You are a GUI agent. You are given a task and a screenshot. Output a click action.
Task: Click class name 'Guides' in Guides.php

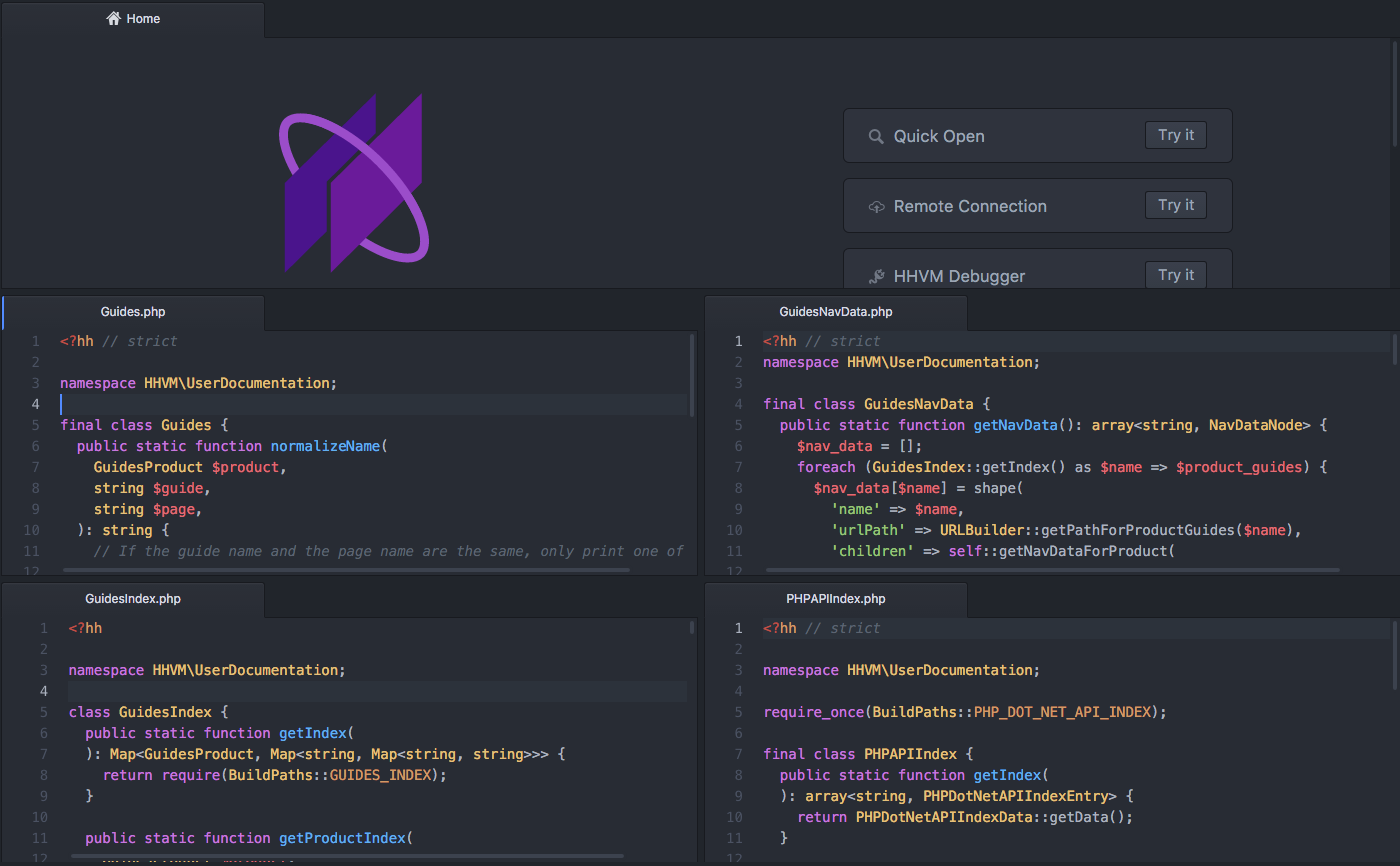coord(187,425)
